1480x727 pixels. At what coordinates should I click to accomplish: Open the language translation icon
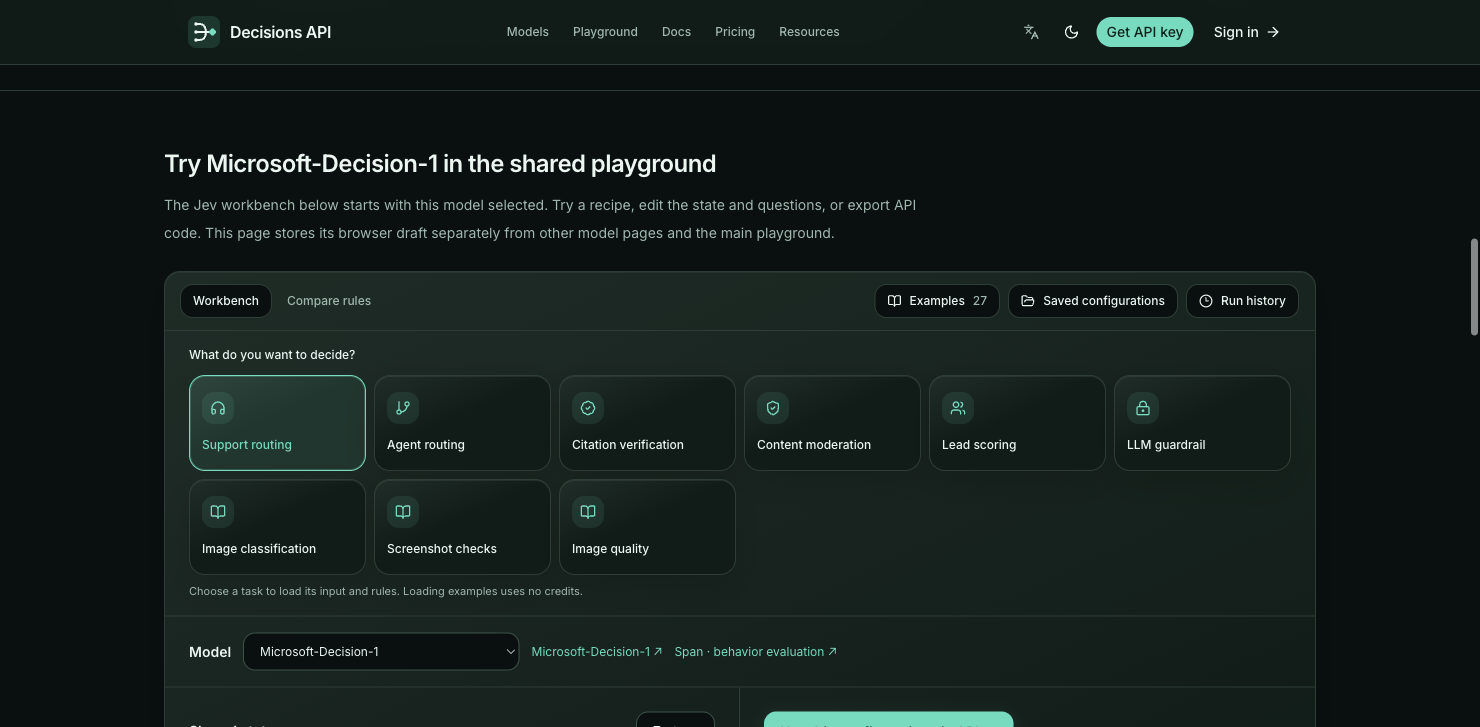[1031, 32]
